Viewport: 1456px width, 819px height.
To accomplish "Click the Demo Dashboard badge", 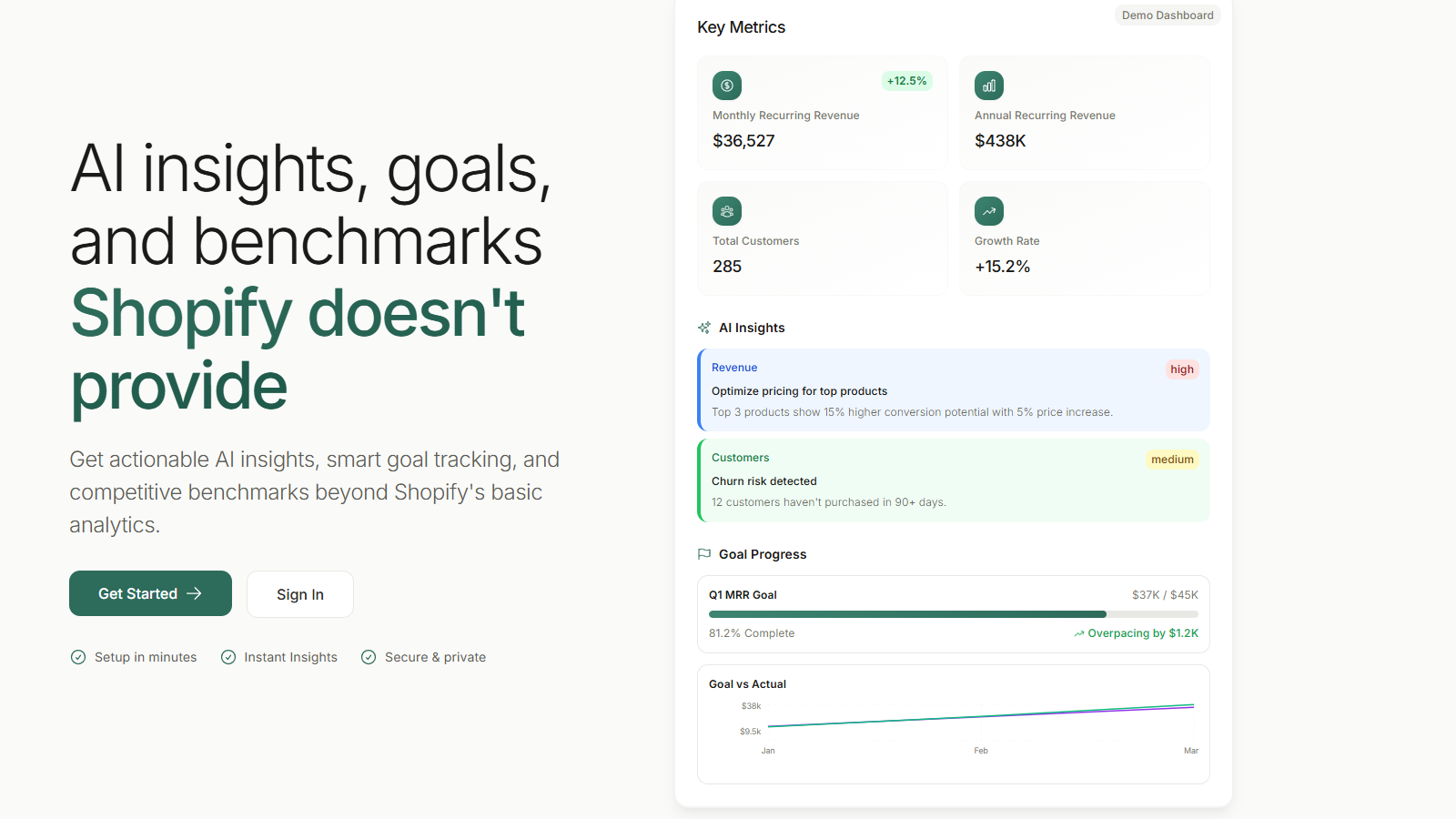I will (1167, 15).
